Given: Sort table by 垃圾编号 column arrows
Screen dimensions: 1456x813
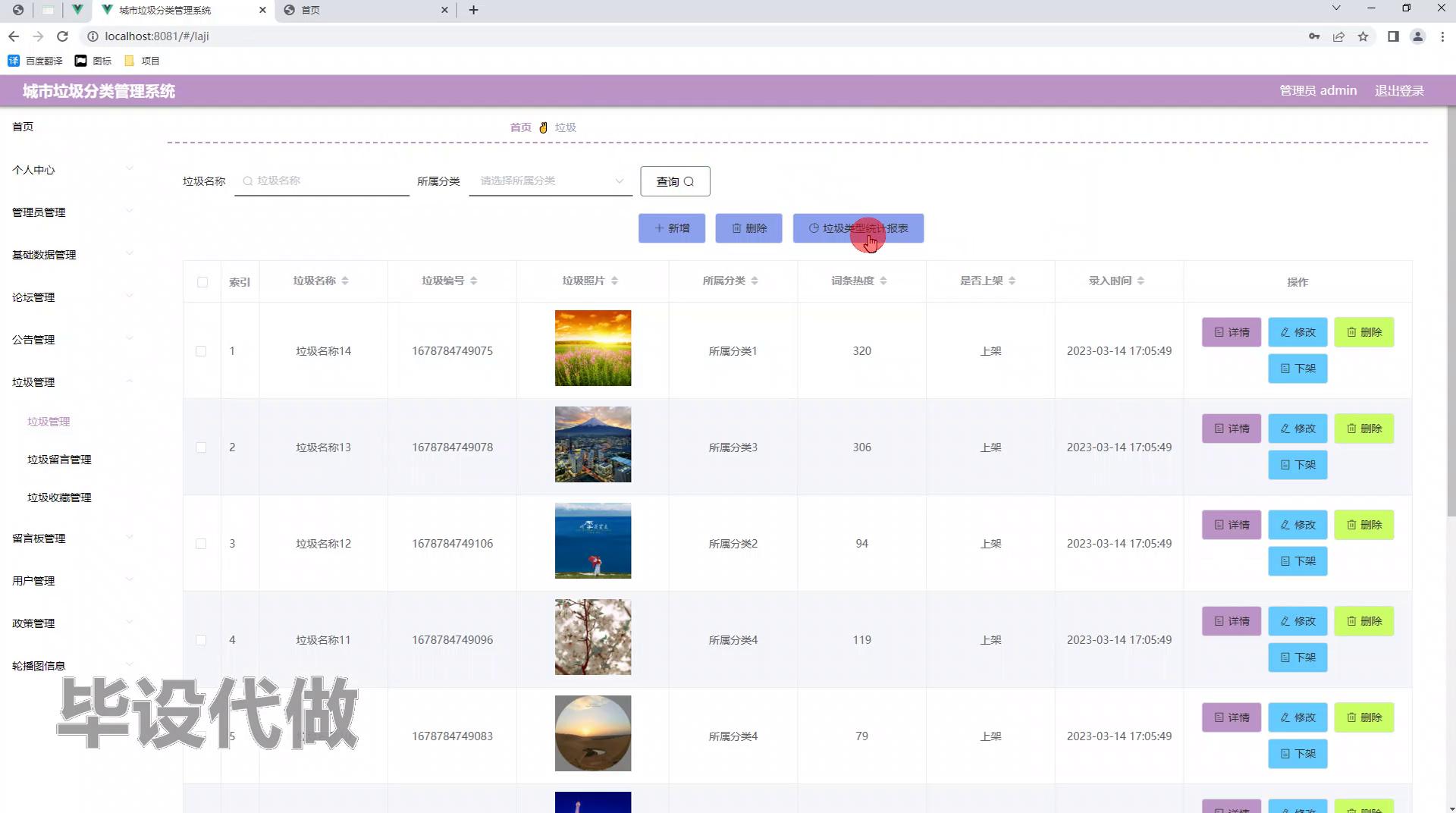Looking at the screenshot, I should click(x=473, y=281).
